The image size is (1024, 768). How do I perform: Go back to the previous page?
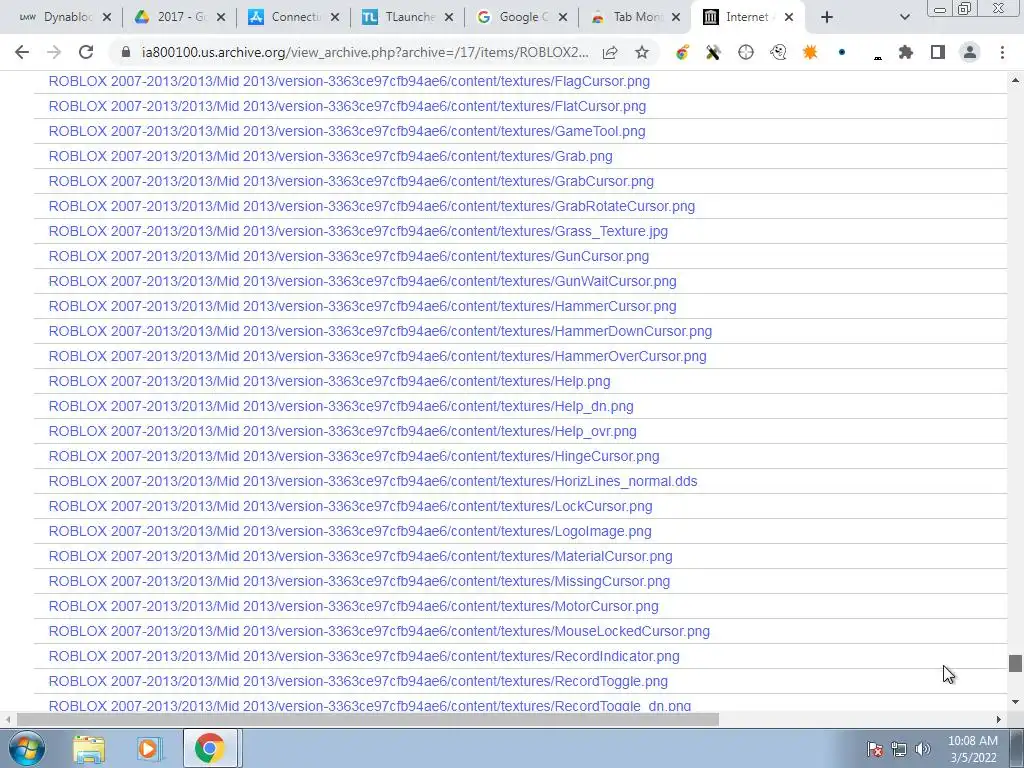(22, 52)
